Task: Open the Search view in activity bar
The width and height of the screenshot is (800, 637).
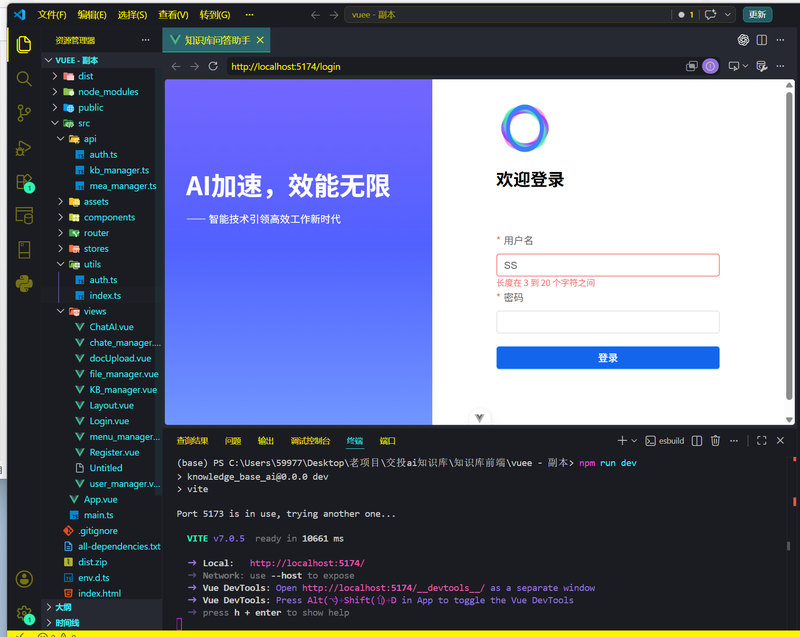Action: point(23,79)
